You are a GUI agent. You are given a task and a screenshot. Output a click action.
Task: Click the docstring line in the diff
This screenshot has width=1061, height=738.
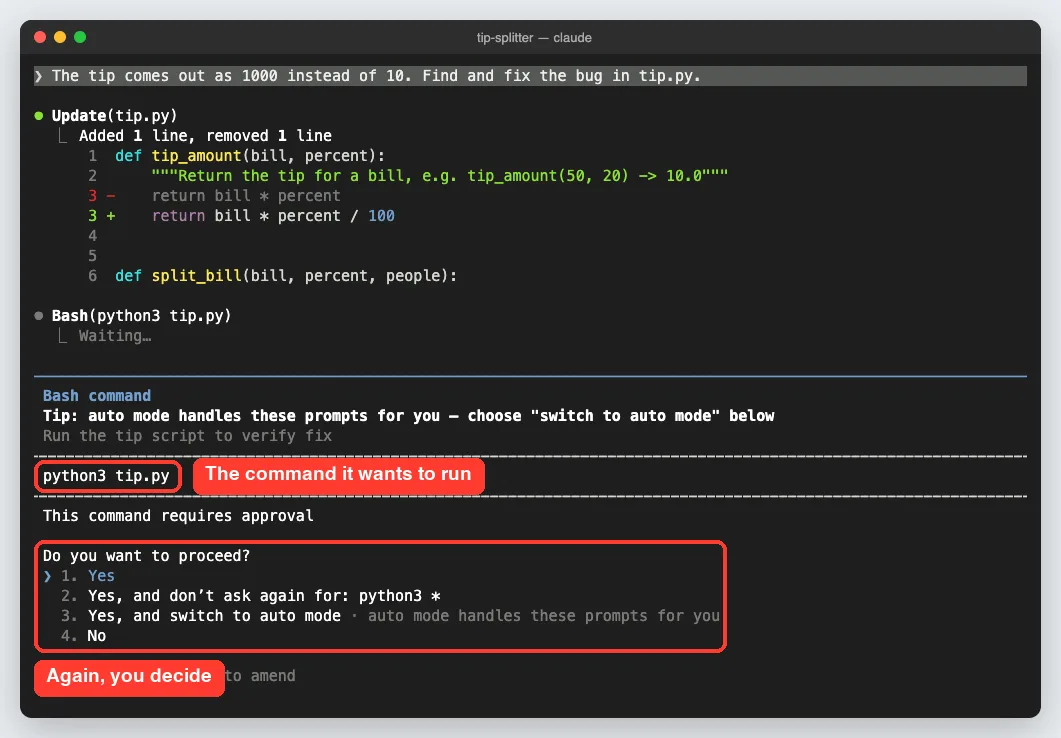tap(439, 176)
